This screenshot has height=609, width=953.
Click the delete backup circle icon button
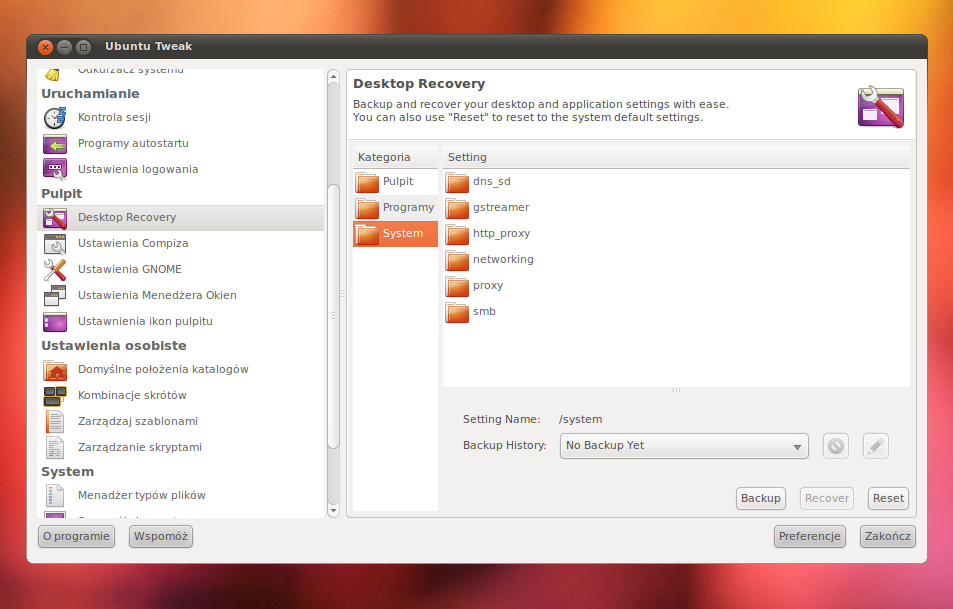(836, 446)
